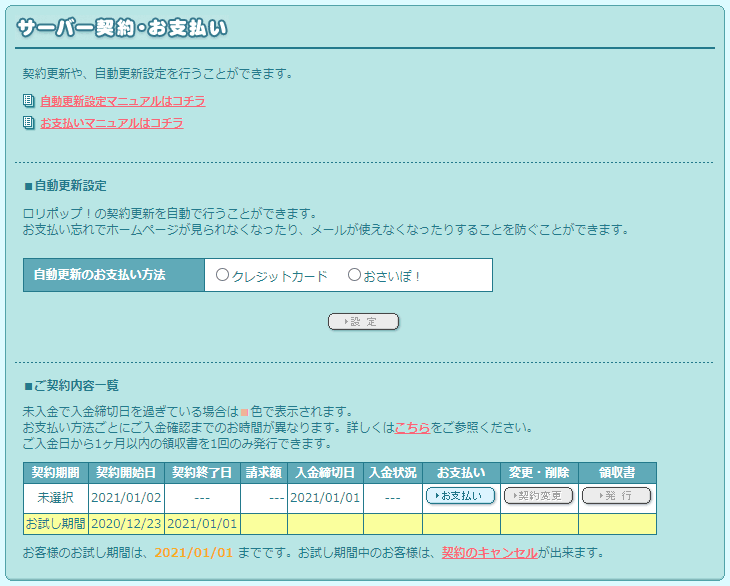The width and height of the screenshot is (730, 586).
Task: Click 2021/01/02 start date cell
Action: point(126,498)
